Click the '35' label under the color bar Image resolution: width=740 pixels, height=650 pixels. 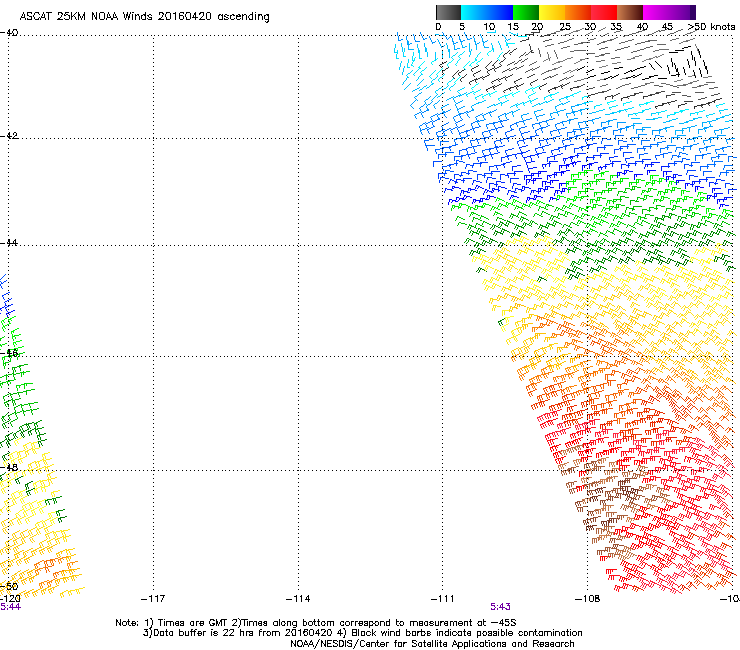[616, 27]
